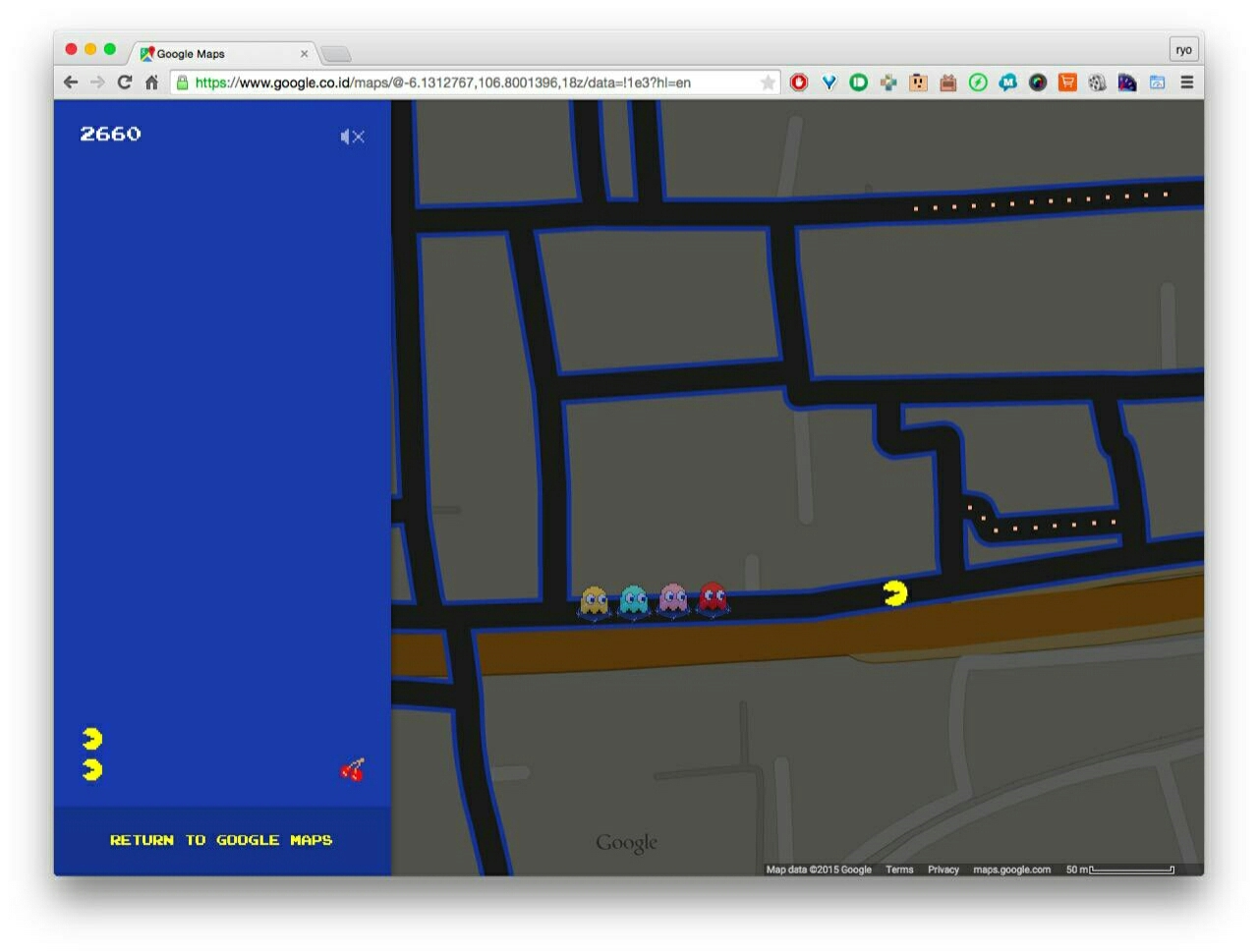Unmute the Pac-Man game sound
This screenshot has width=1258, height=952.
click(352, 137)
